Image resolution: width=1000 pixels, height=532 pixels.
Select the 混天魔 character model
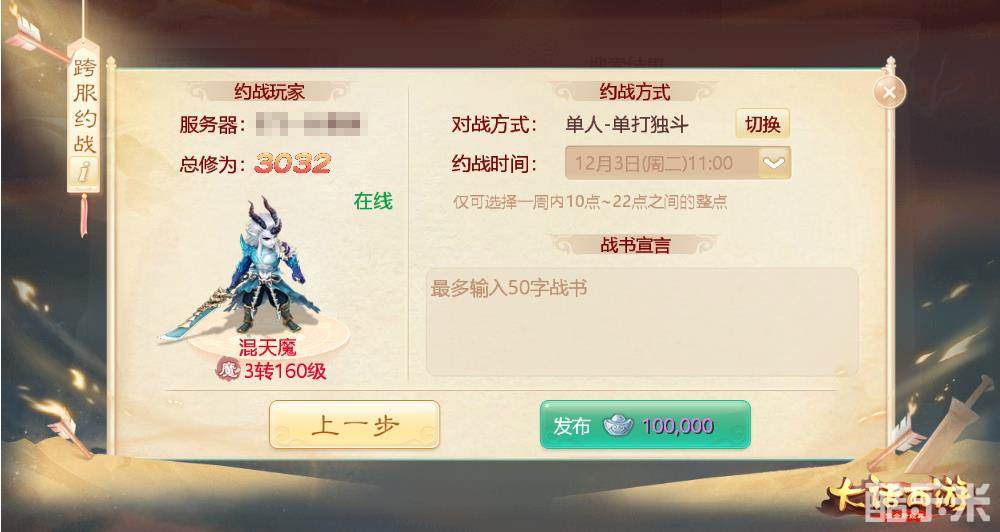click(x=263, y=267)
